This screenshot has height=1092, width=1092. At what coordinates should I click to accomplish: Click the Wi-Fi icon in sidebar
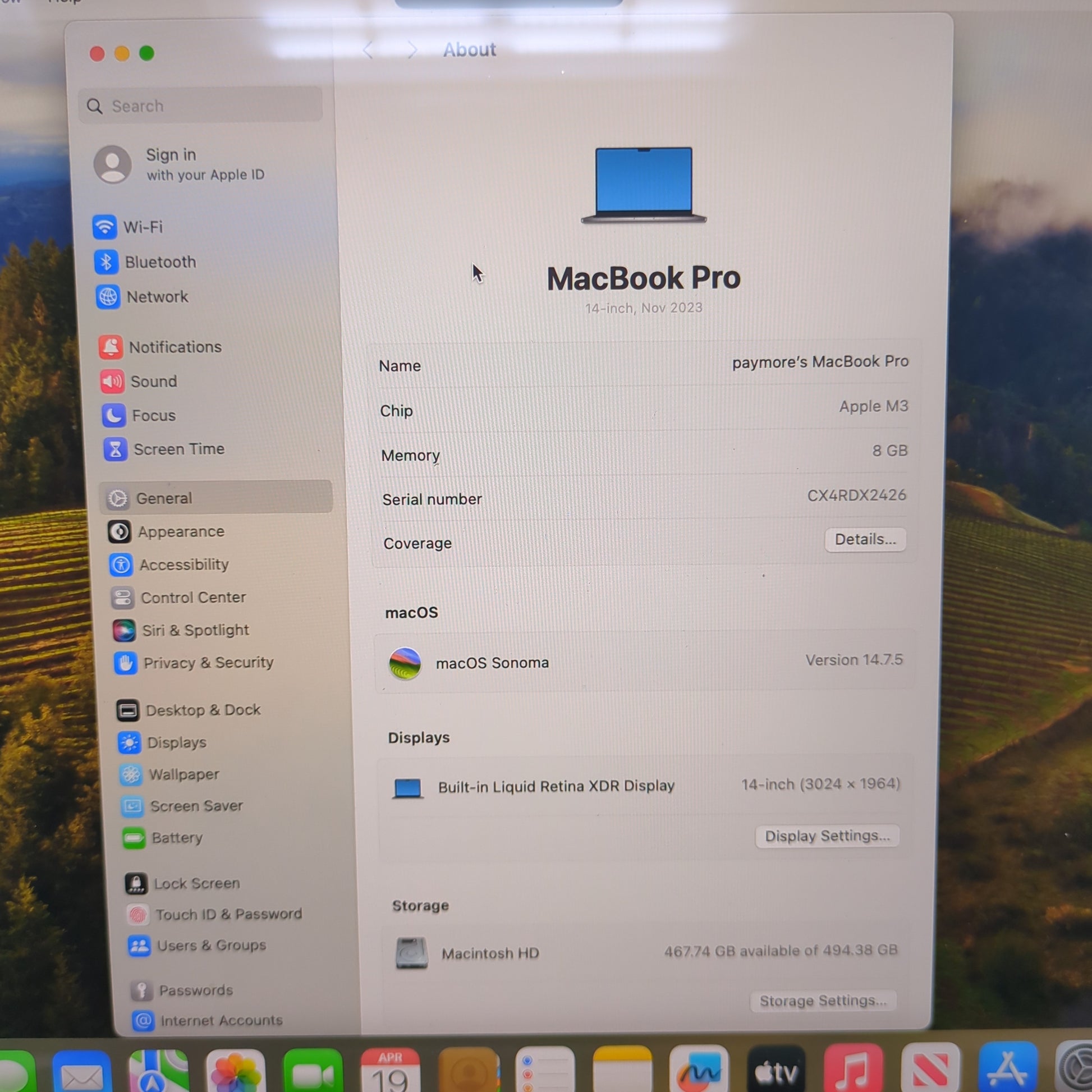point(104,227)
